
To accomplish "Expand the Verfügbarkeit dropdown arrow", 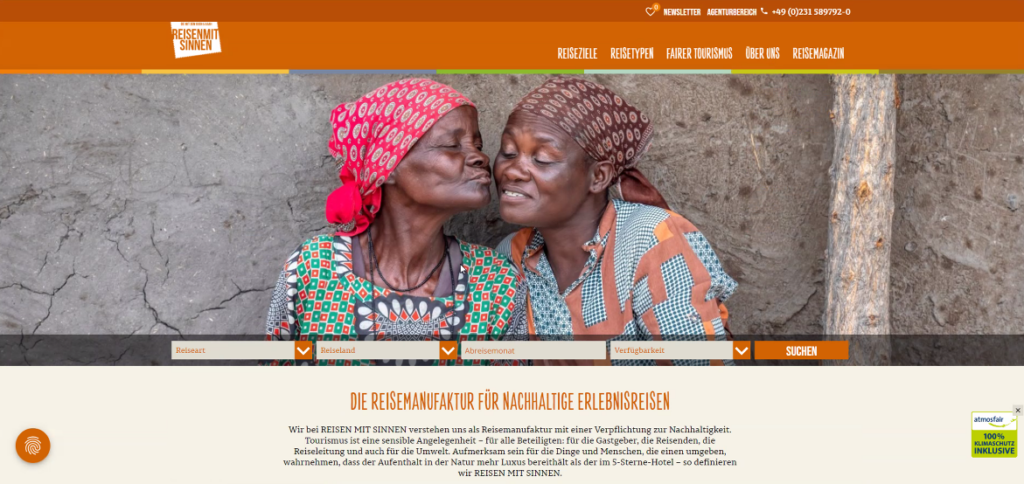I will 742,351.
